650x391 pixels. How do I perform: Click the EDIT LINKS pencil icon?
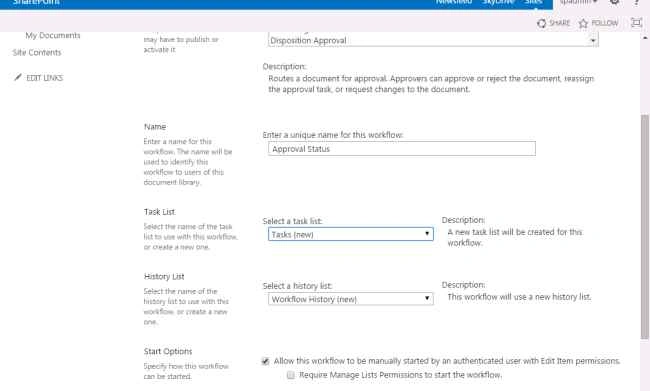(x=17, y=77)
